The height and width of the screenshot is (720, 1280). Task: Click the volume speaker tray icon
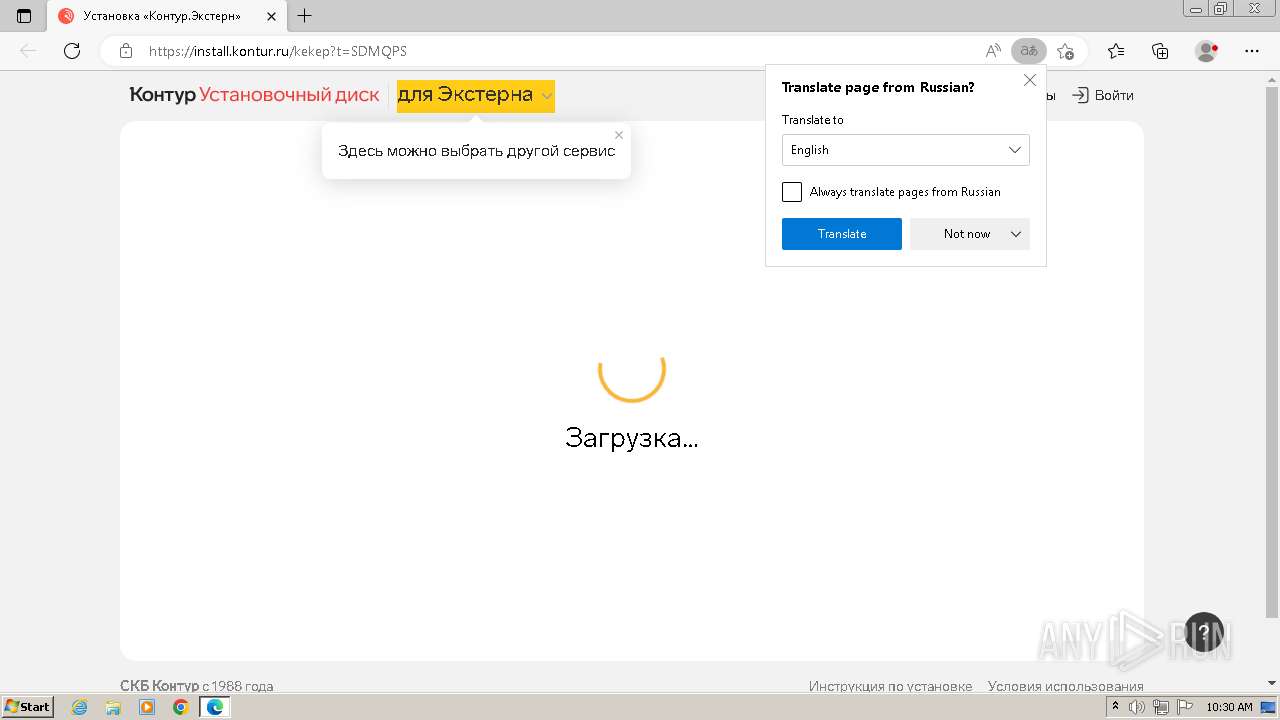click(1136, 707)
